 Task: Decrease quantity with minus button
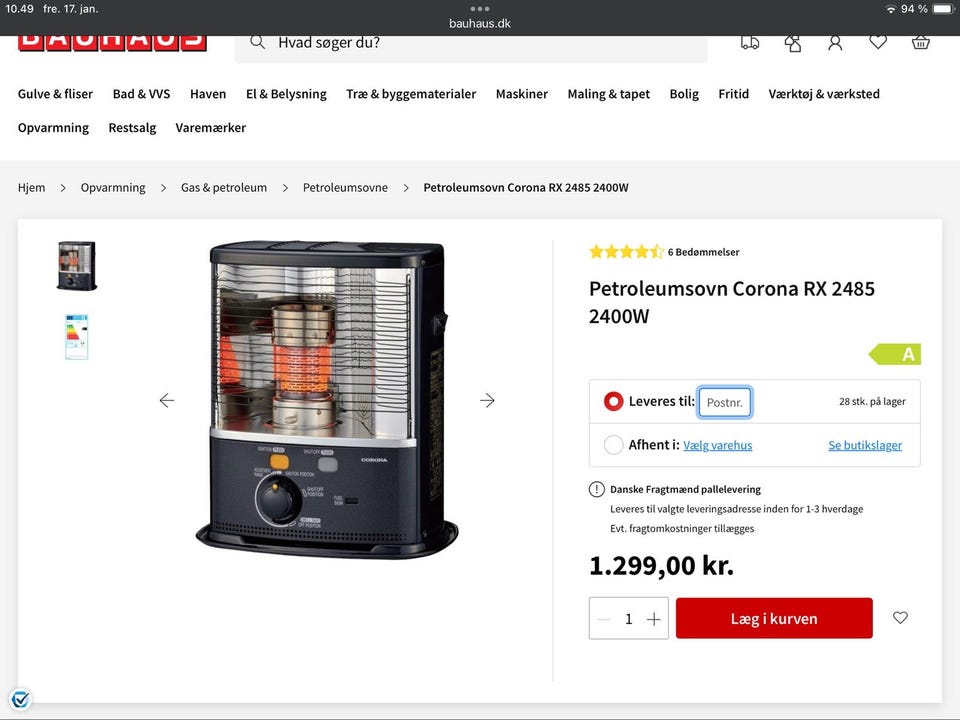click(x=604, y=619)
